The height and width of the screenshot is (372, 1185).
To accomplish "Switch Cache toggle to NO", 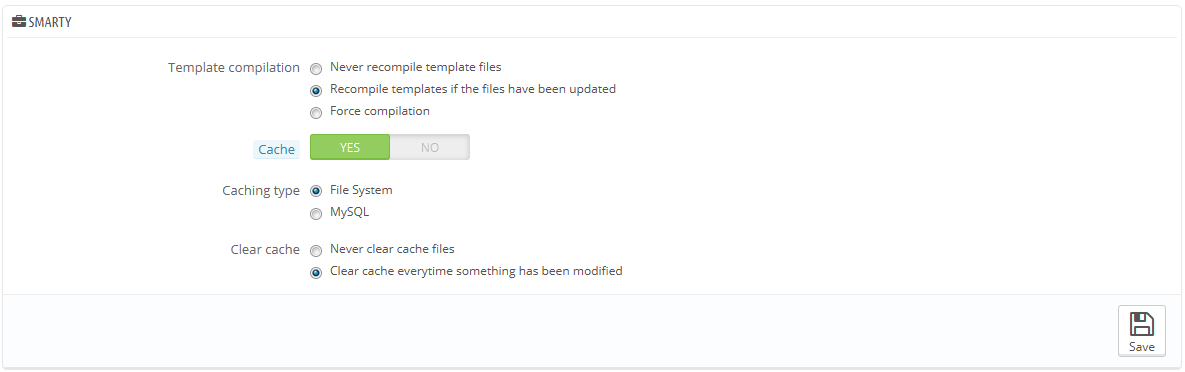I will coord(430,147).
